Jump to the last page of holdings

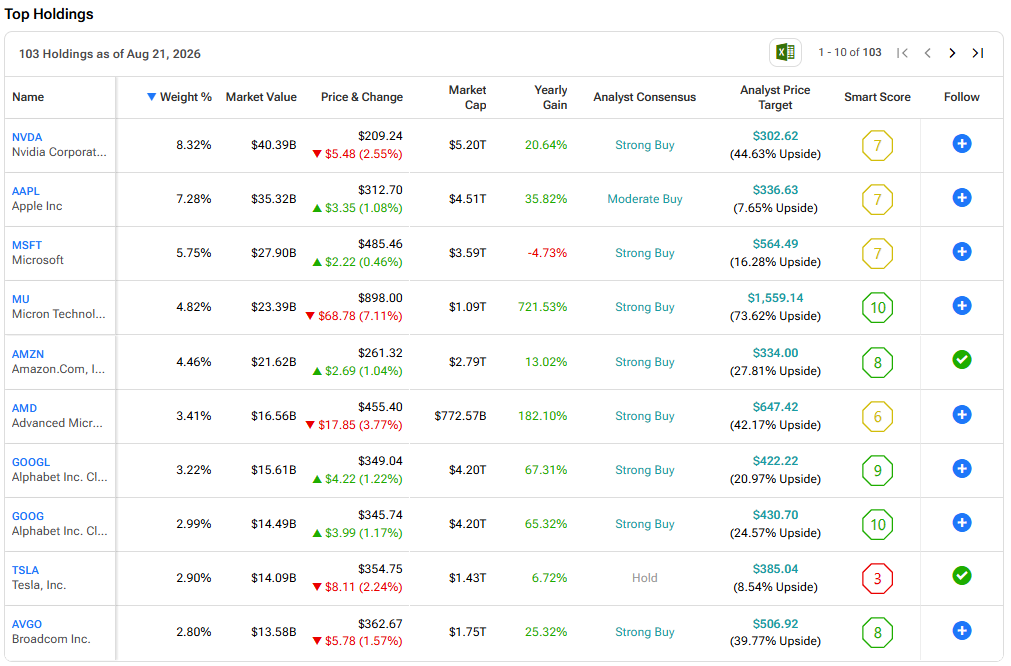click(977, 53)
